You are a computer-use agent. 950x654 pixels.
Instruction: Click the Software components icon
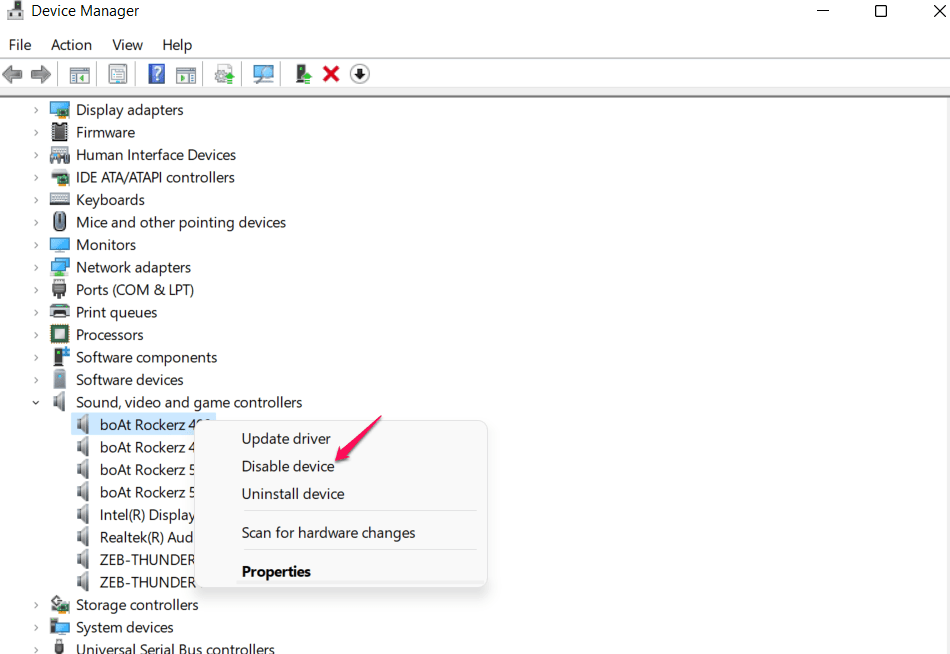pyautogui.click(x=61, y=356)
